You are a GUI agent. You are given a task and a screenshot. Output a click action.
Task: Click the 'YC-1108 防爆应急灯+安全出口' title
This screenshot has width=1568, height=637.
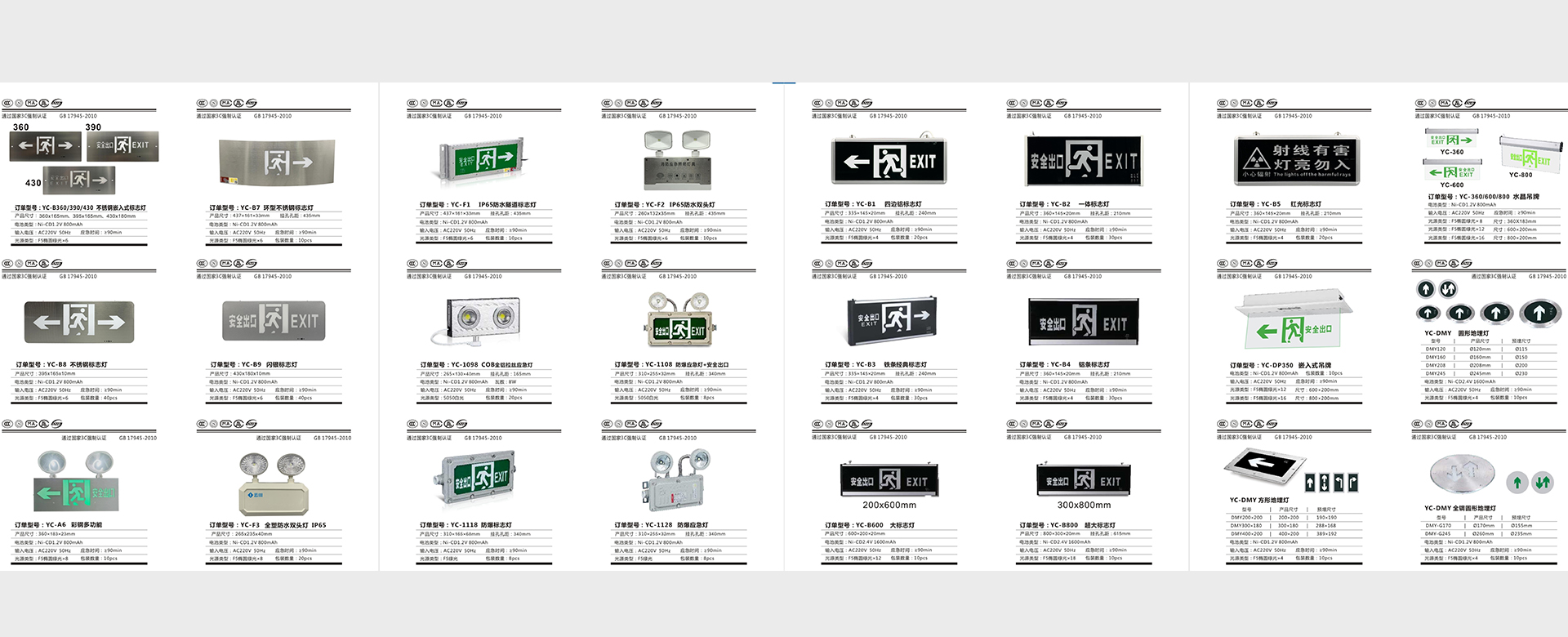point(687,365)
